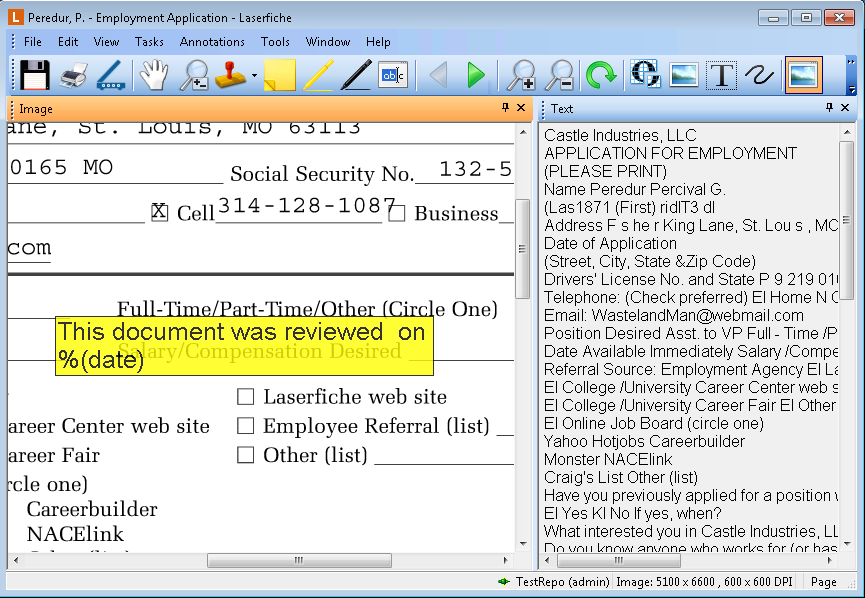
Task: Open the stamp tool dropdown arrow
Action: 254,76
